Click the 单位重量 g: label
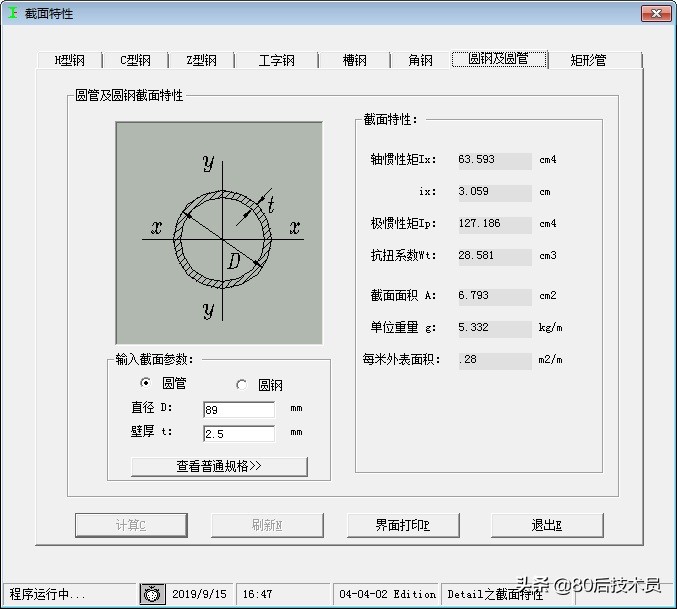 click(403, 328)
